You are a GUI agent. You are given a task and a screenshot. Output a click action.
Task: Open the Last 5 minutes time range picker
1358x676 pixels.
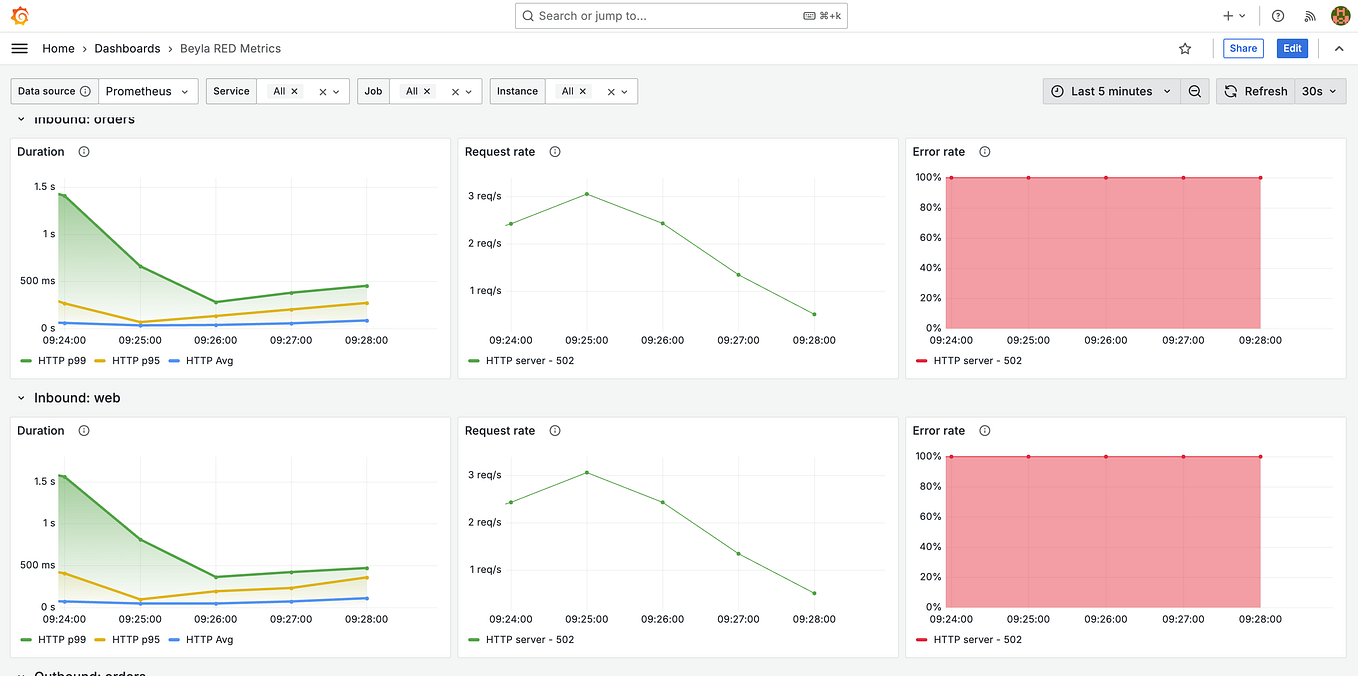point(1111,91)
